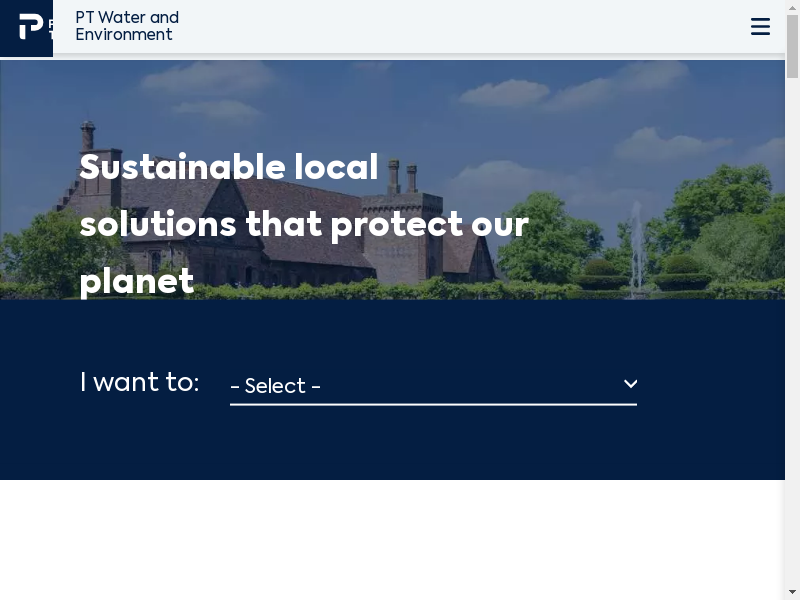This screenshot has height=600, width=800.
Task: Click the fountain in the hero image
Action: [637, 250]
